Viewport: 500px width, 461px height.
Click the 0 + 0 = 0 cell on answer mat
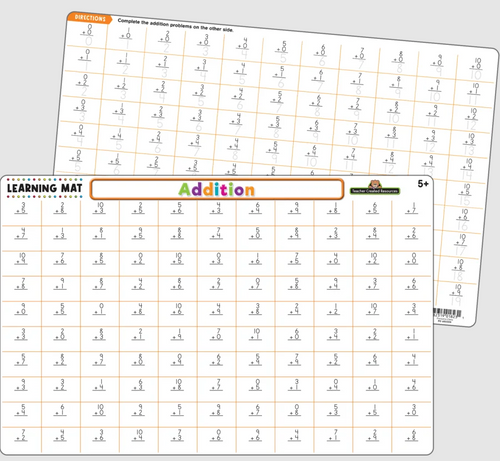point(88,35)
